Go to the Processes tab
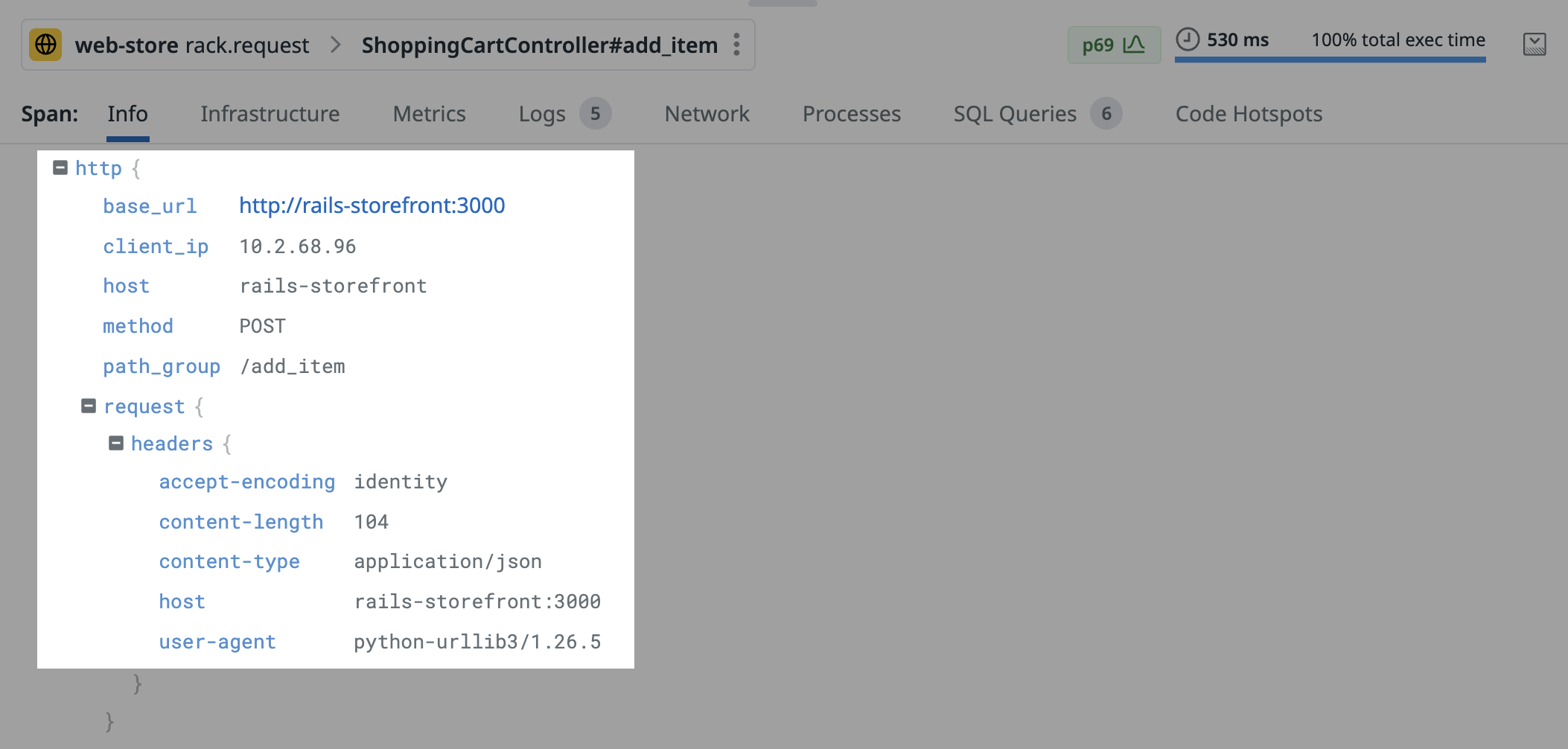Viewport: 1568px width, 749px height. click(851, 114)
